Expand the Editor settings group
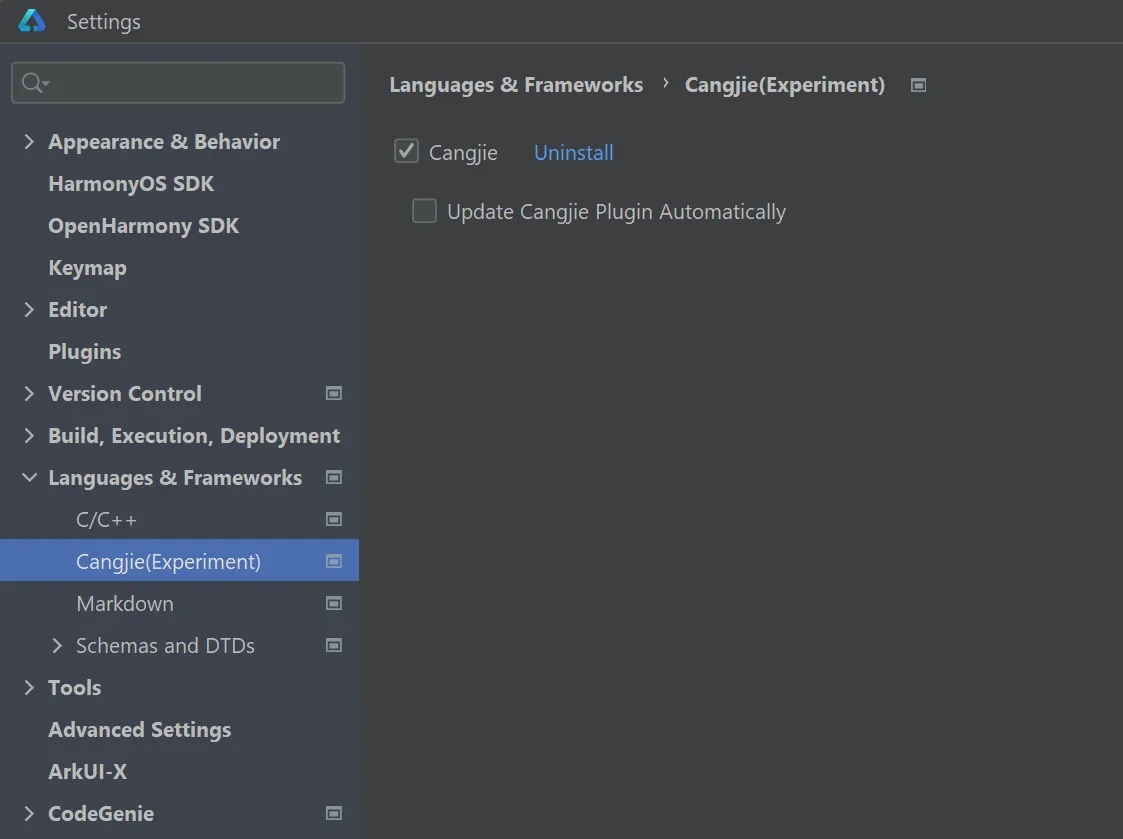1123x839 pixels. tap(29, 310)
